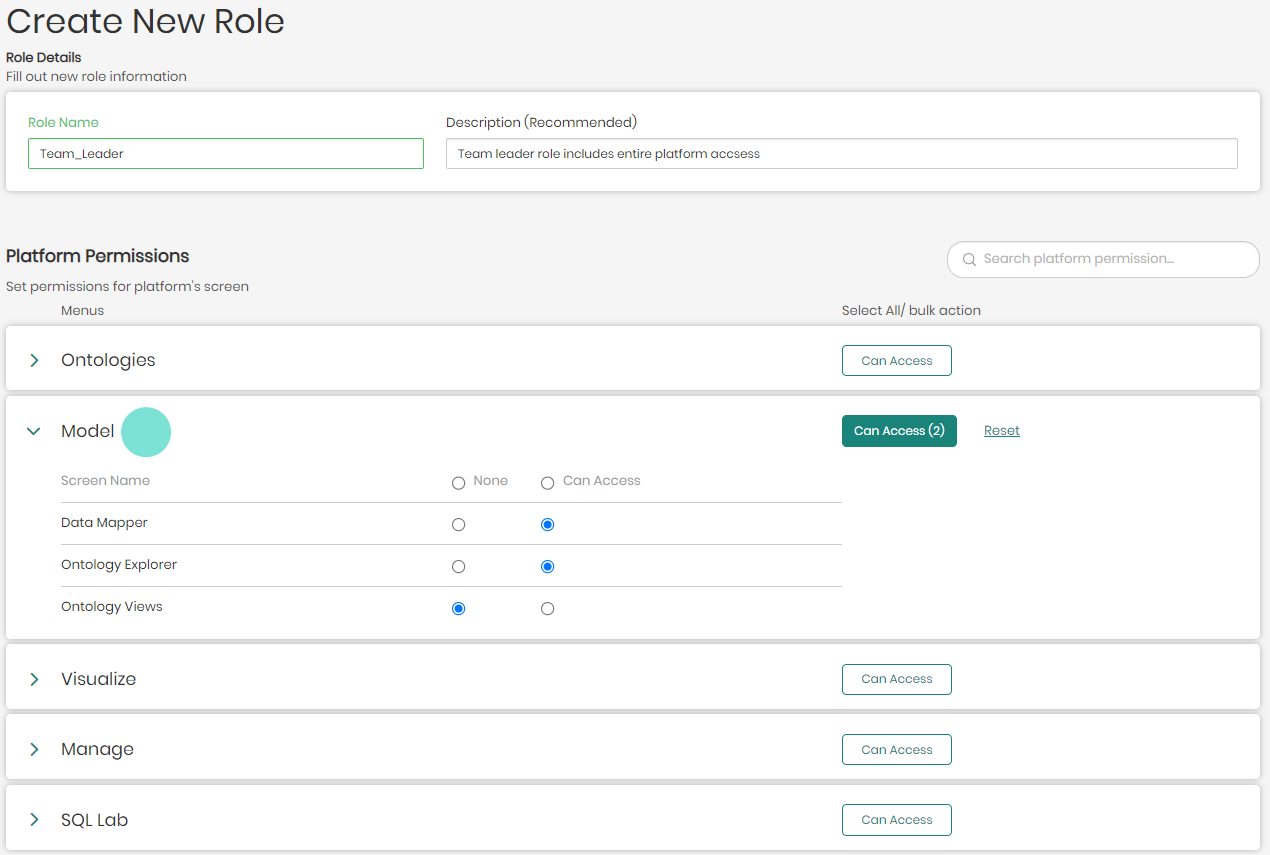The height and width of the screenshot is (855, 1270).
Task: Expand the Ontologies section chevron
Action: 34,360
